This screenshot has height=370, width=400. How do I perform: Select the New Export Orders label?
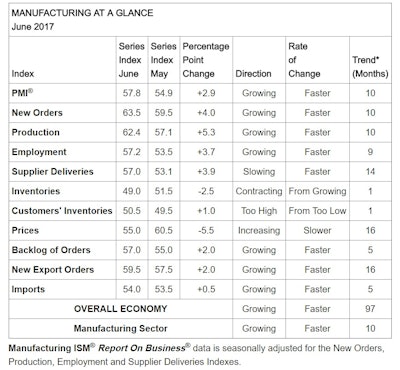pos(53,270)
